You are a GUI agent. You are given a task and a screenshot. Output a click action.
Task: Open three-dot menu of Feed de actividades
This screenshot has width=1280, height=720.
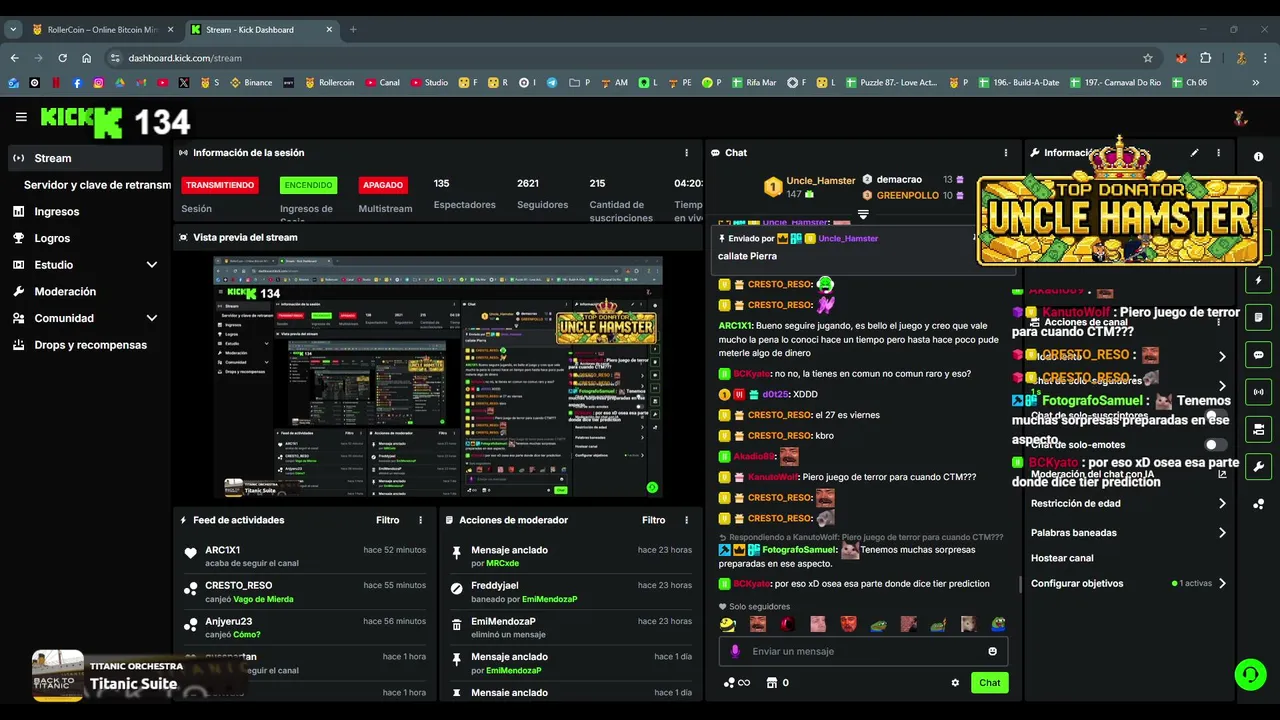[420, 520]
